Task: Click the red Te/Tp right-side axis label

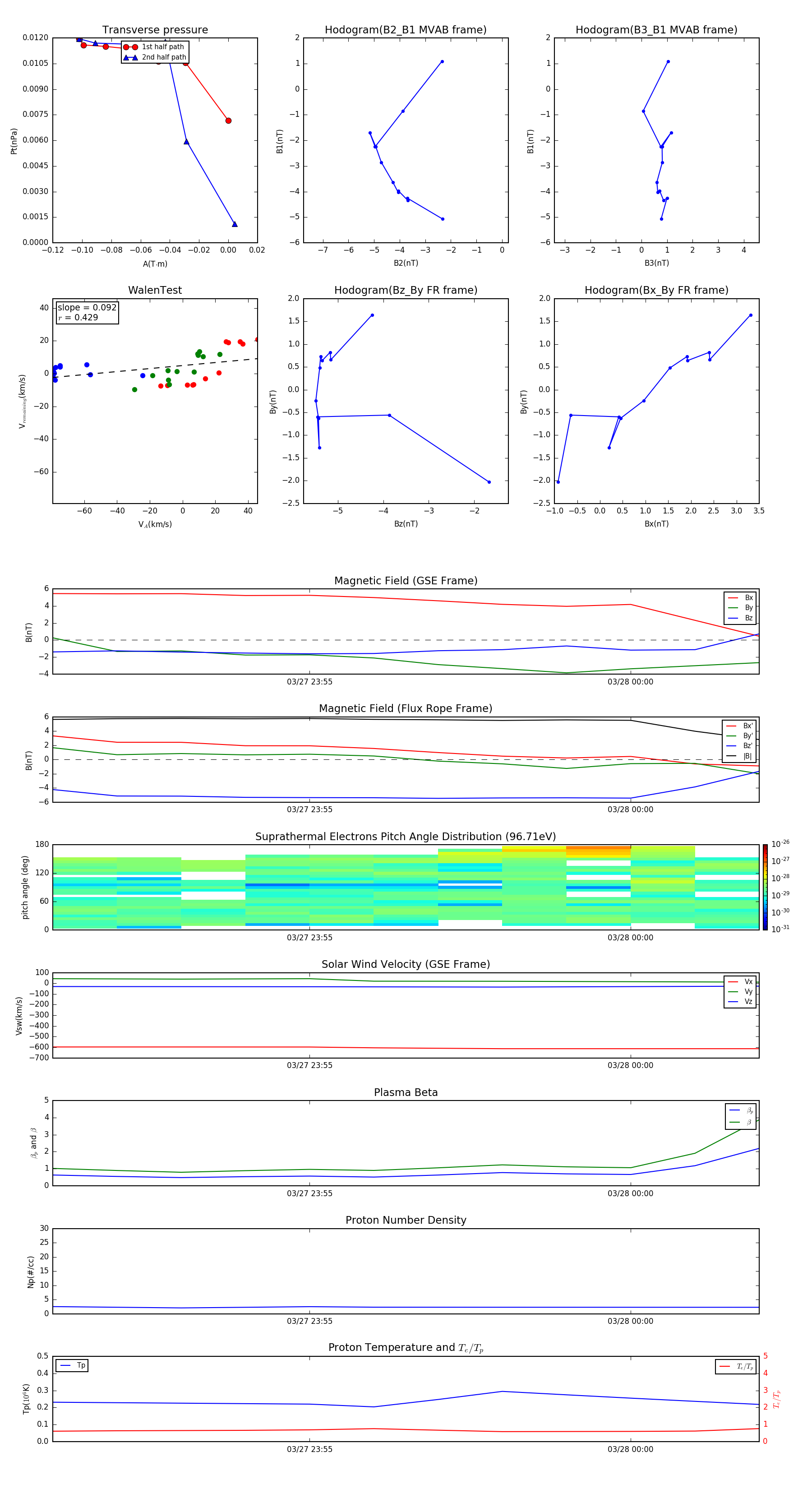Action: (776, 1399)
